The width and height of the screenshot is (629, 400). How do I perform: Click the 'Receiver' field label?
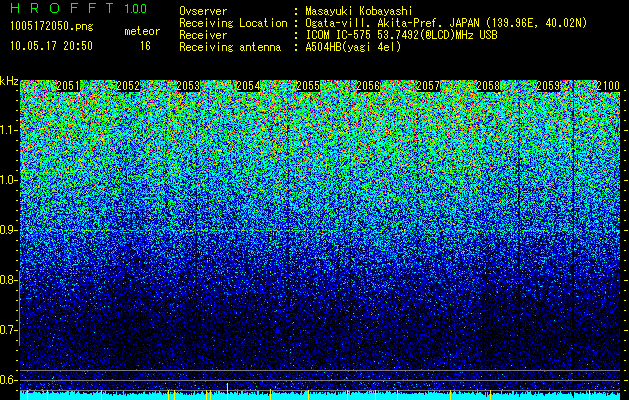(x=203, y=35)
